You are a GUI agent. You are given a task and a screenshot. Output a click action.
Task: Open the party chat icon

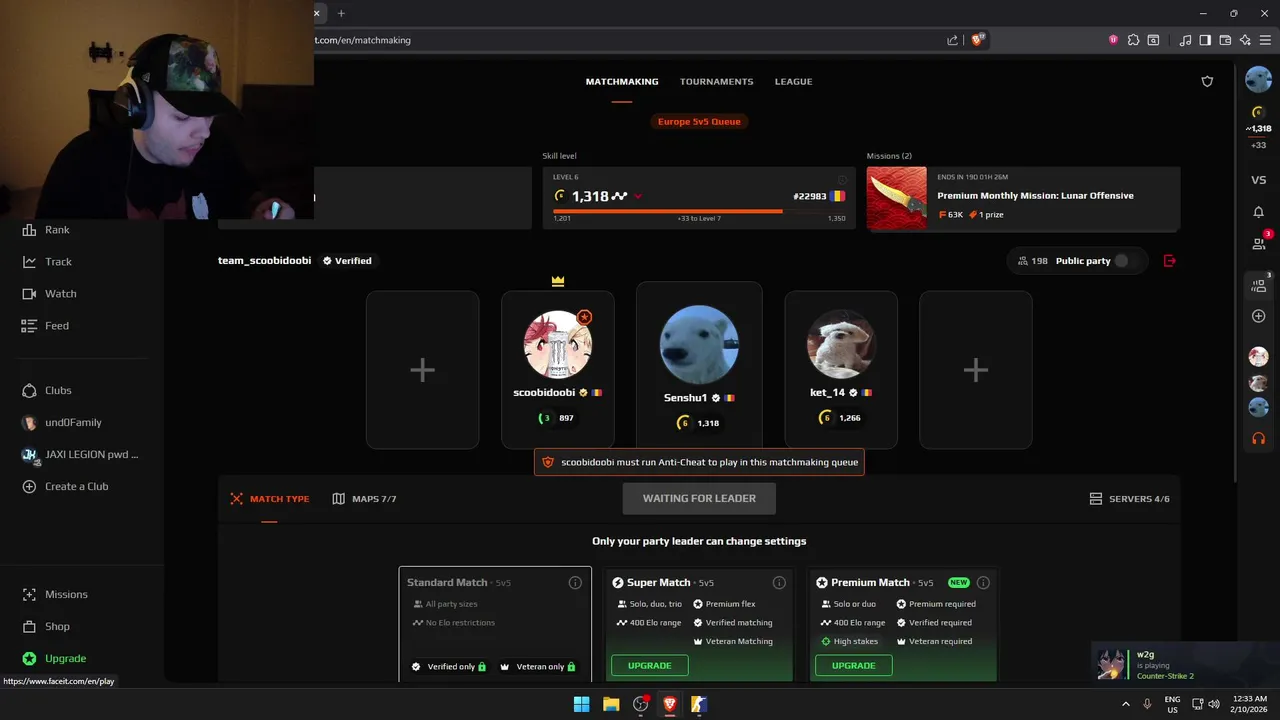(x=1259, y=285)
